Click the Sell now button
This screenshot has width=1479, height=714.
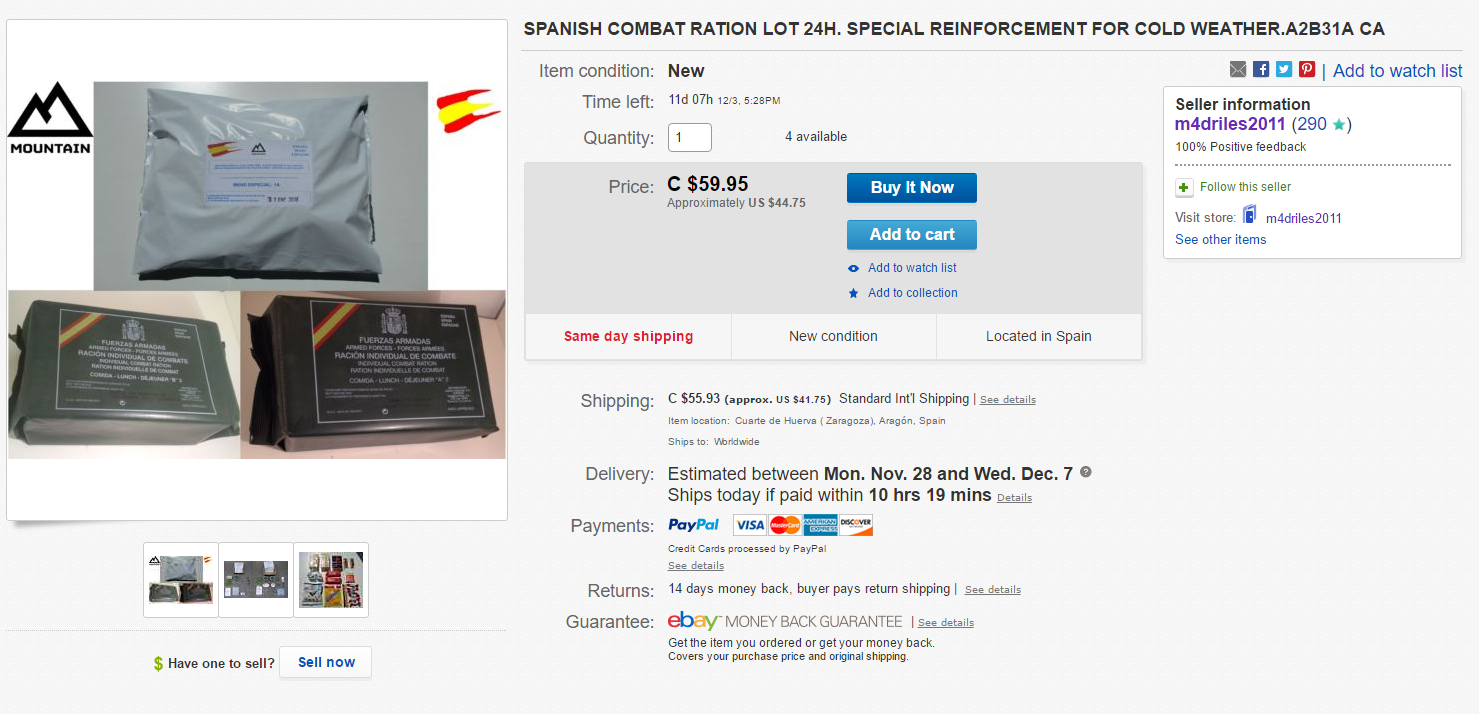pos(325,662)
